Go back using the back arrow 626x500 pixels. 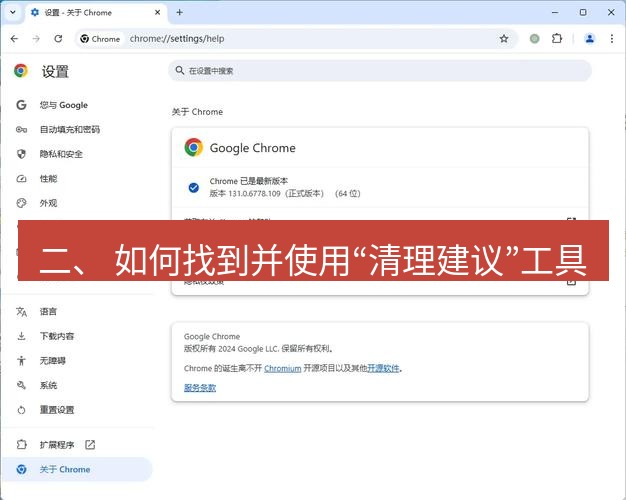tap(14, 39)
